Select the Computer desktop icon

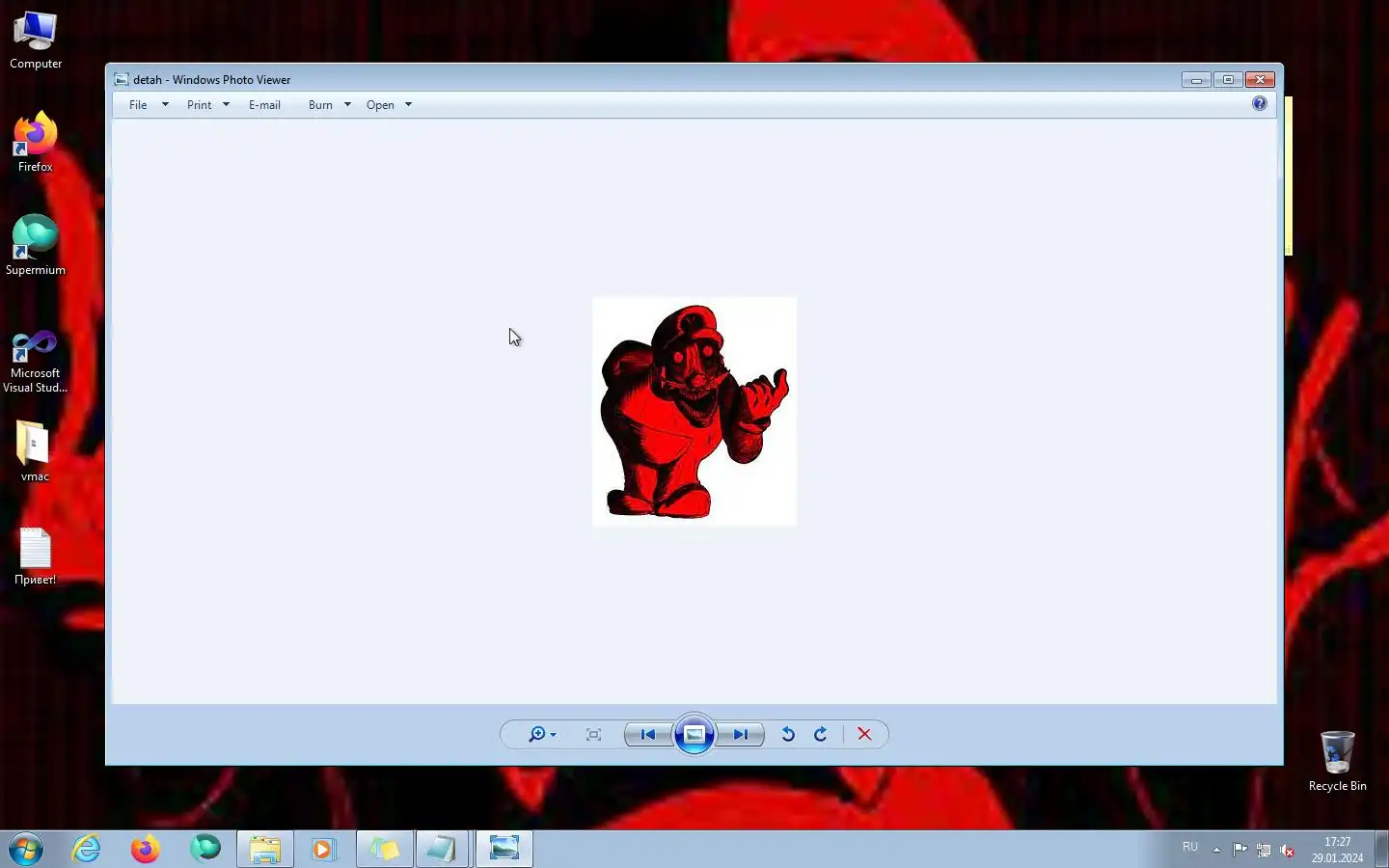pyautogui.click(x=36, y=41)
